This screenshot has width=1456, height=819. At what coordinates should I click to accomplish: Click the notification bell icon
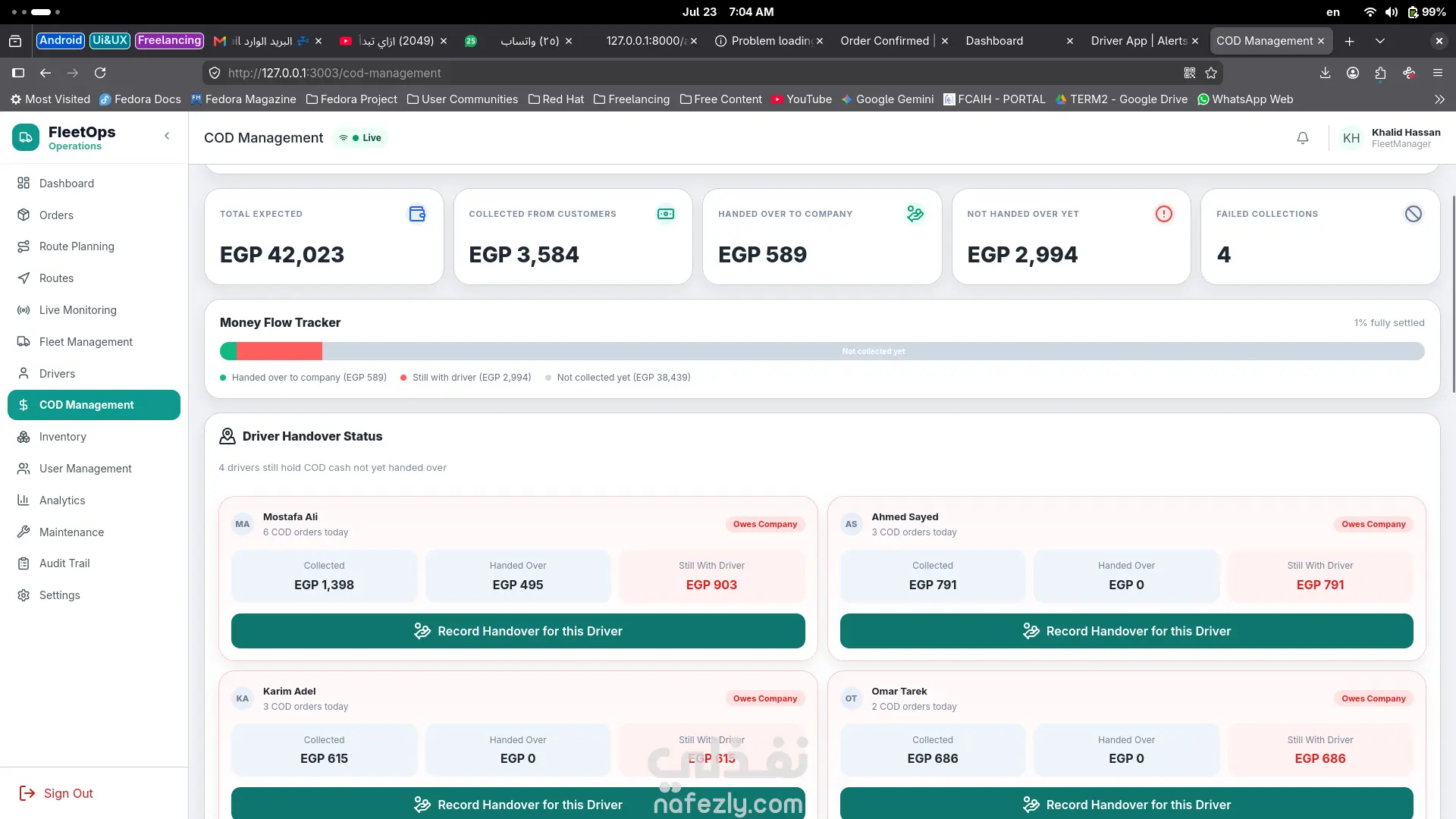[1302, 138]
